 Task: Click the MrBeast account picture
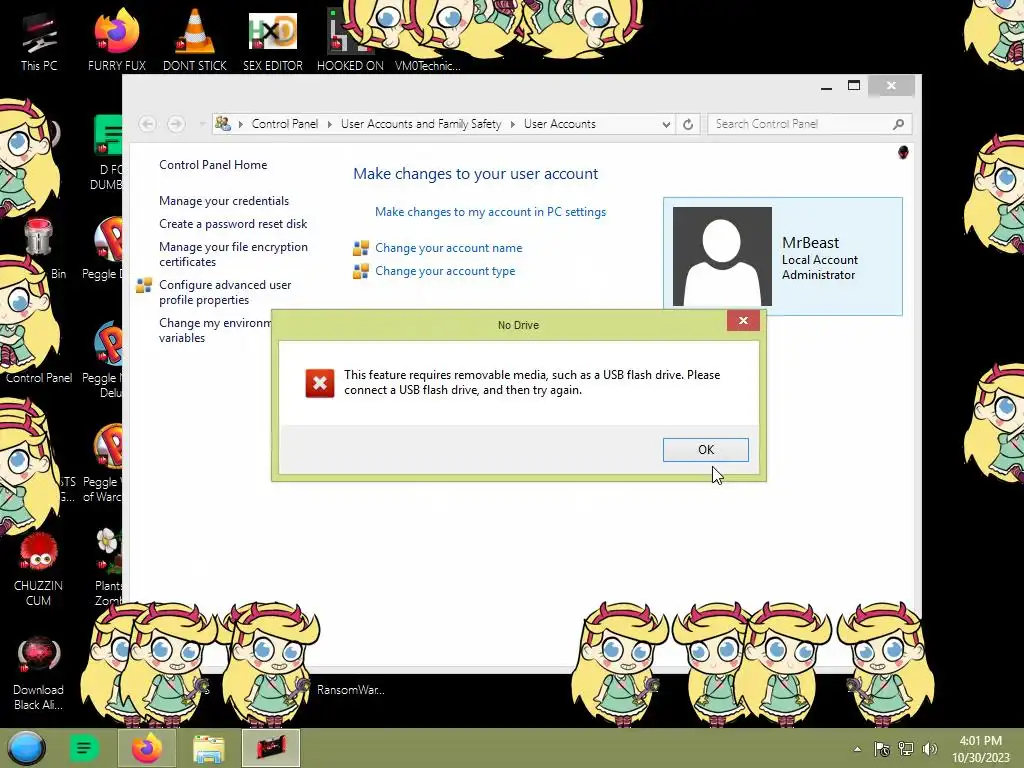click(x=722, y=256)
